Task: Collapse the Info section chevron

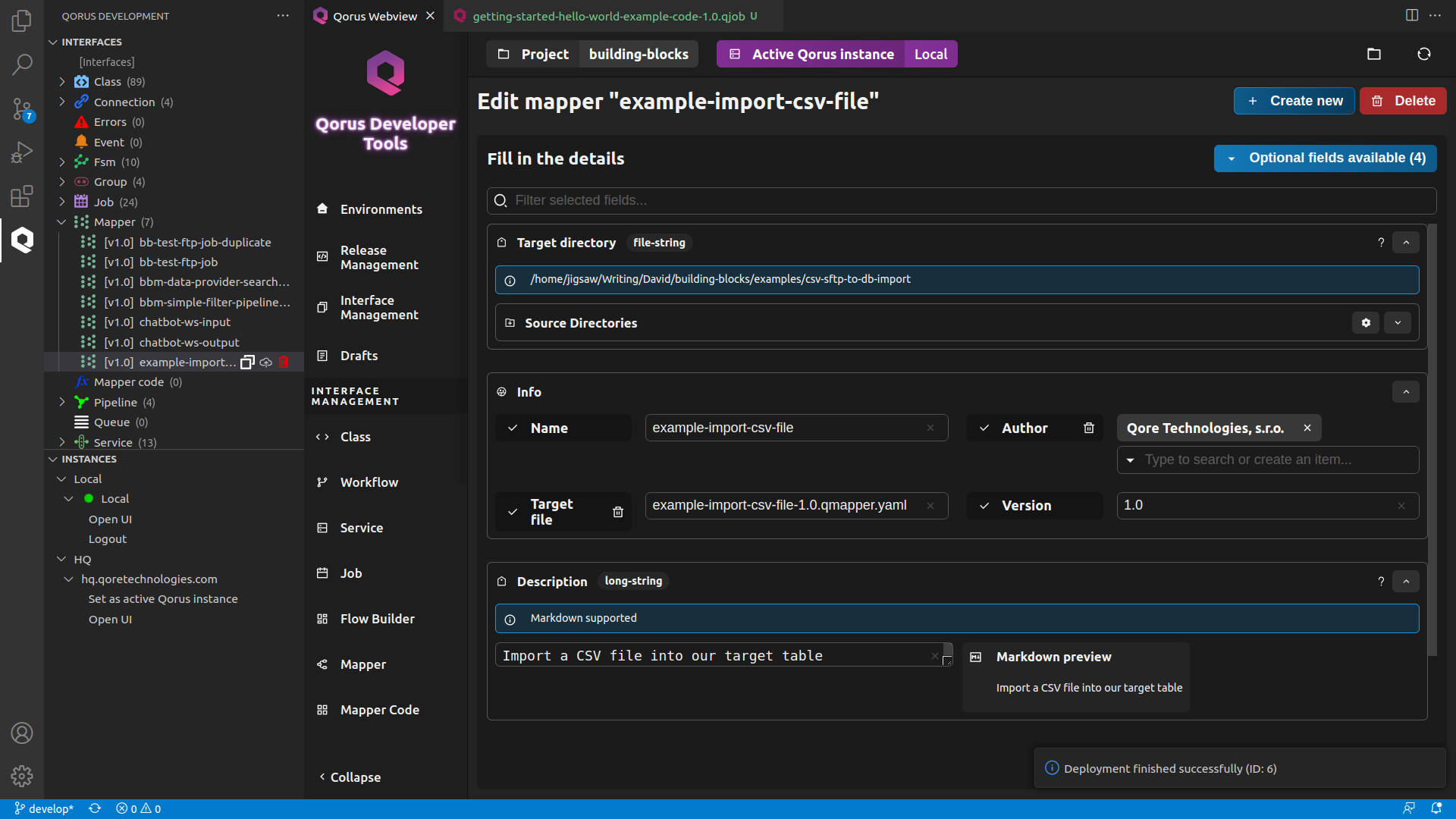Action: (1405, 392)
